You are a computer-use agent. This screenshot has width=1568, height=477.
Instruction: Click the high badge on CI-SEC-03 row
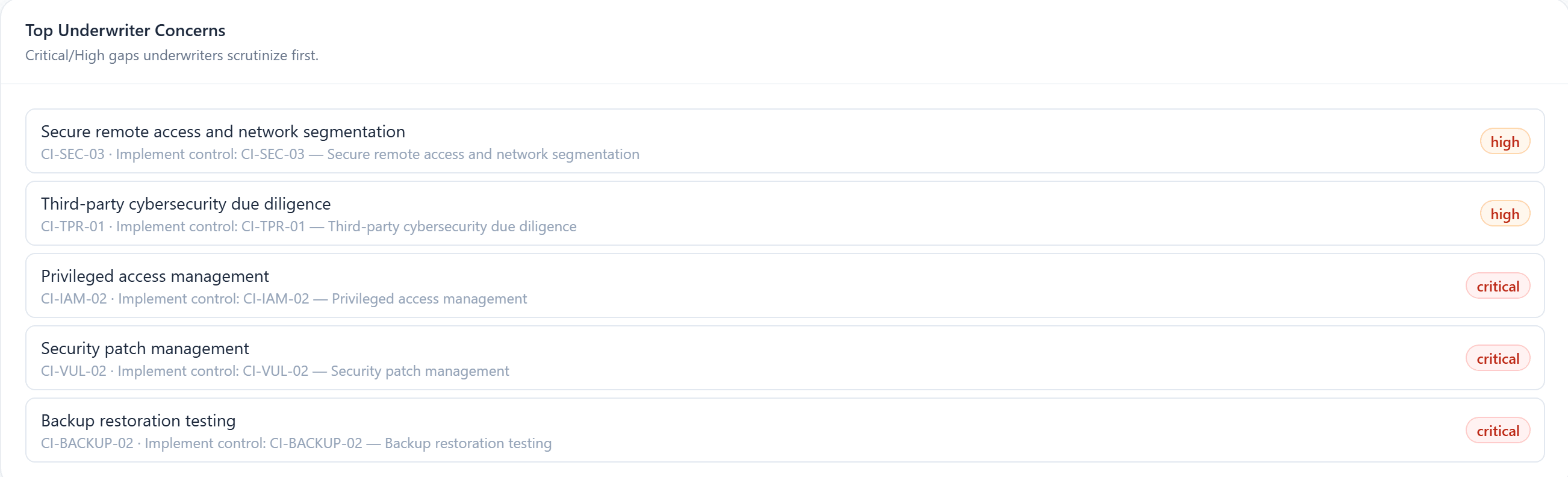1505,142
